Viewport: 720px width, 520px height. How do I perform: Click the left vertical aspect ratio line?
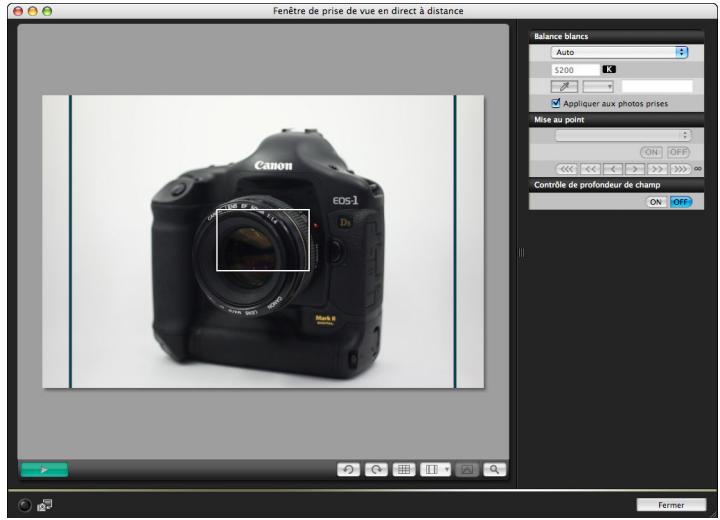pos(70,242)
